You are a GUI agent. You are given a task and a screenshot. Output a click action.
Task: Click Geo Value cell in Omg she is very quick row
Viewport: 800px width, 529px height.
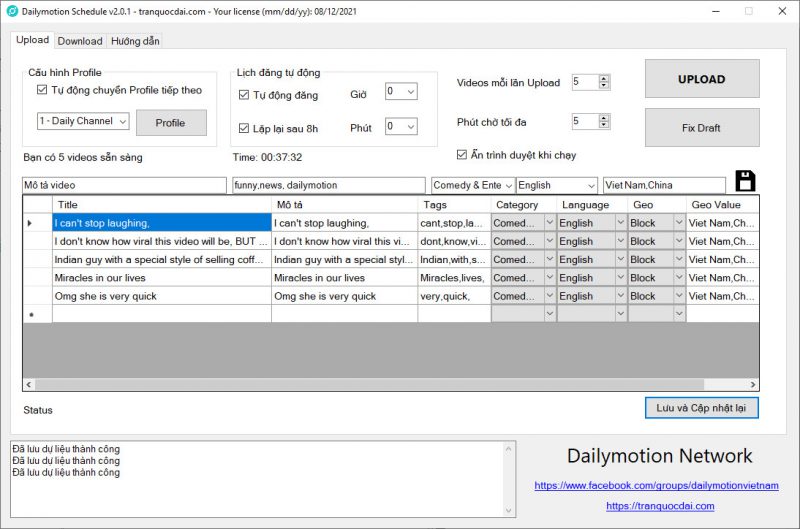tap(722, 296)
